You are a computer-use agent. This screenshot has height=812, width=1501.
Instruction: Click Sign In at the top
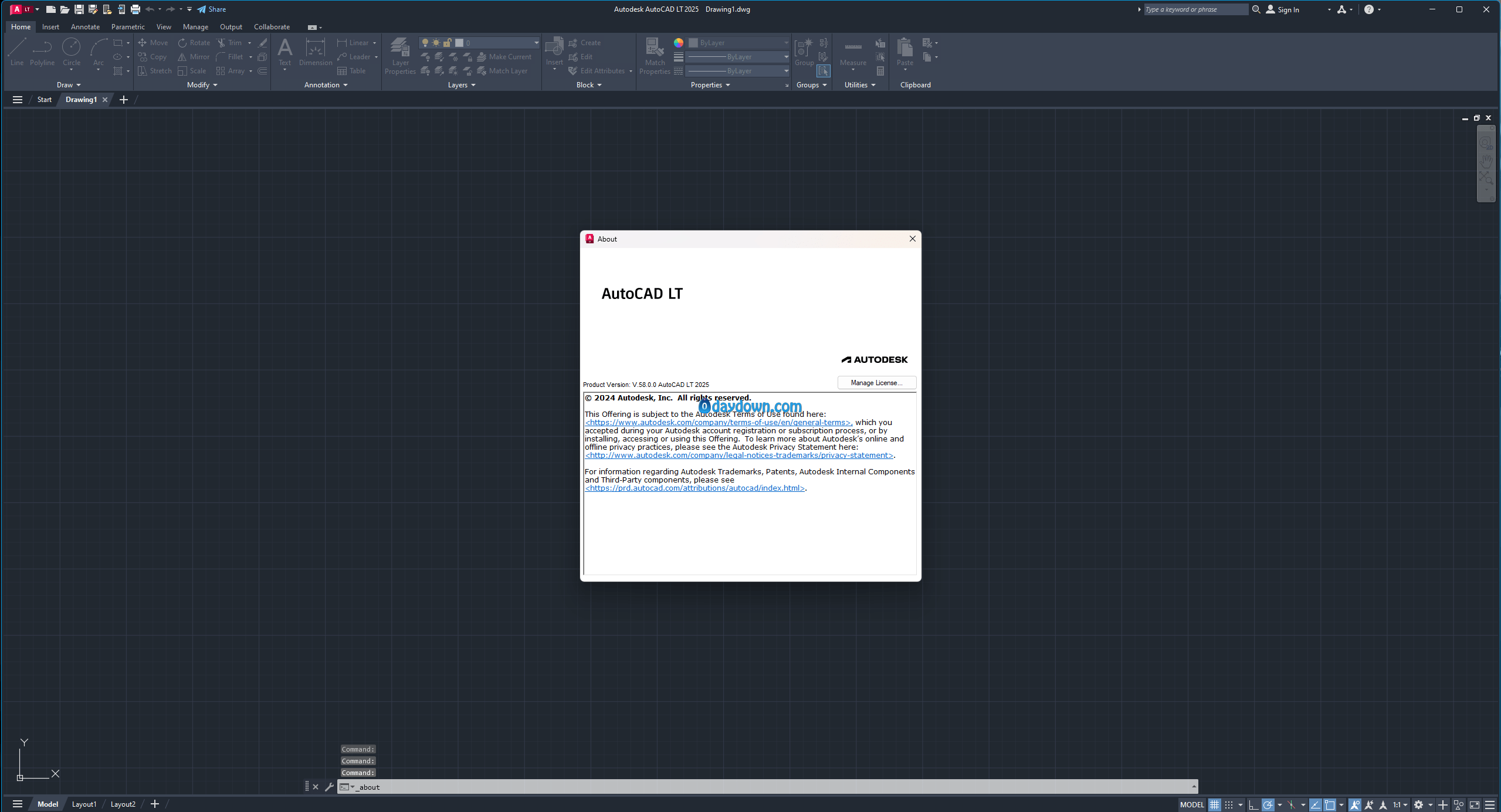click(x=1283, y=9)
